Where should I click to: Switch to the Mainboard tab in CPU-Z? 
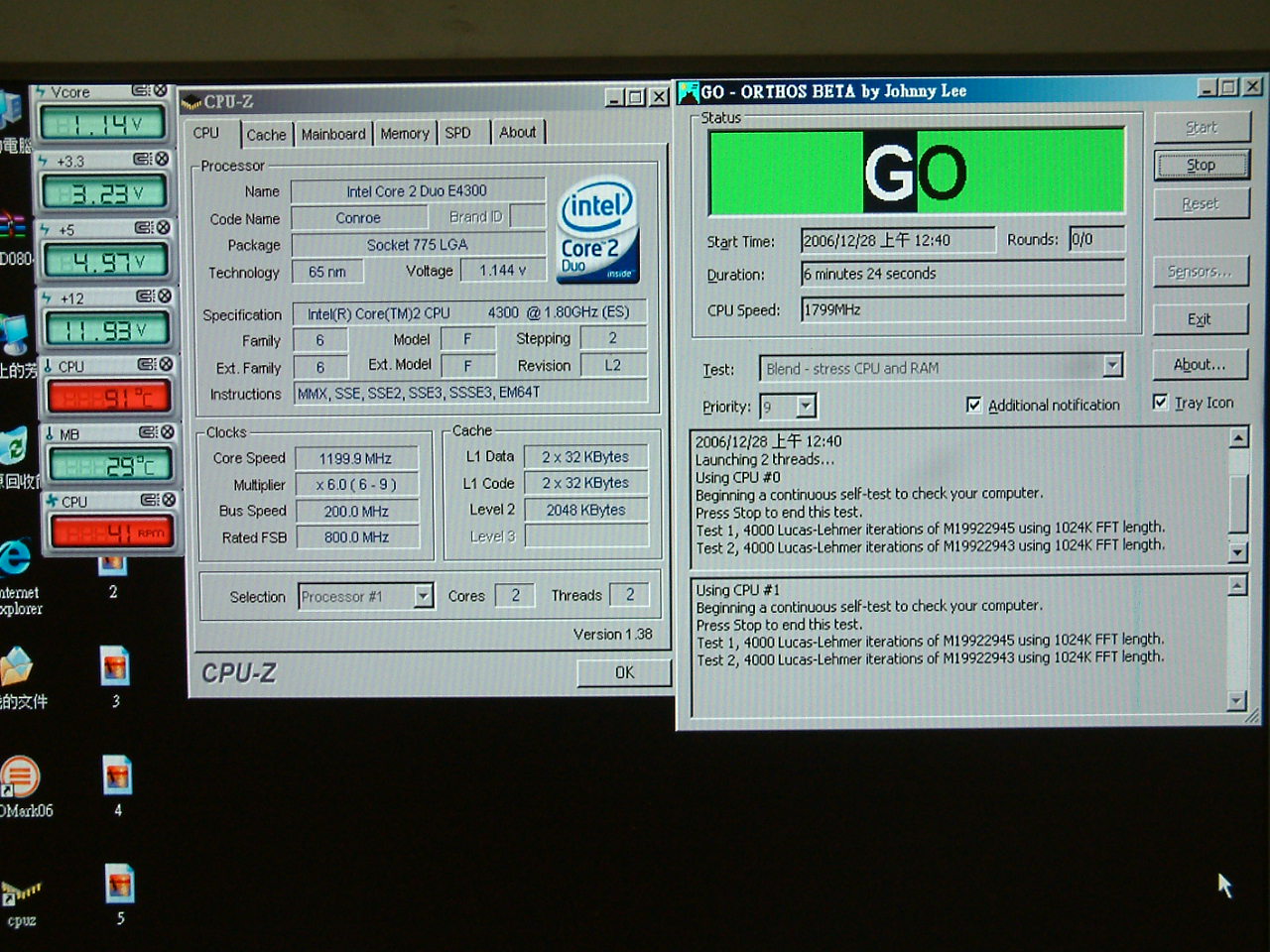click(x=333, y=134)
